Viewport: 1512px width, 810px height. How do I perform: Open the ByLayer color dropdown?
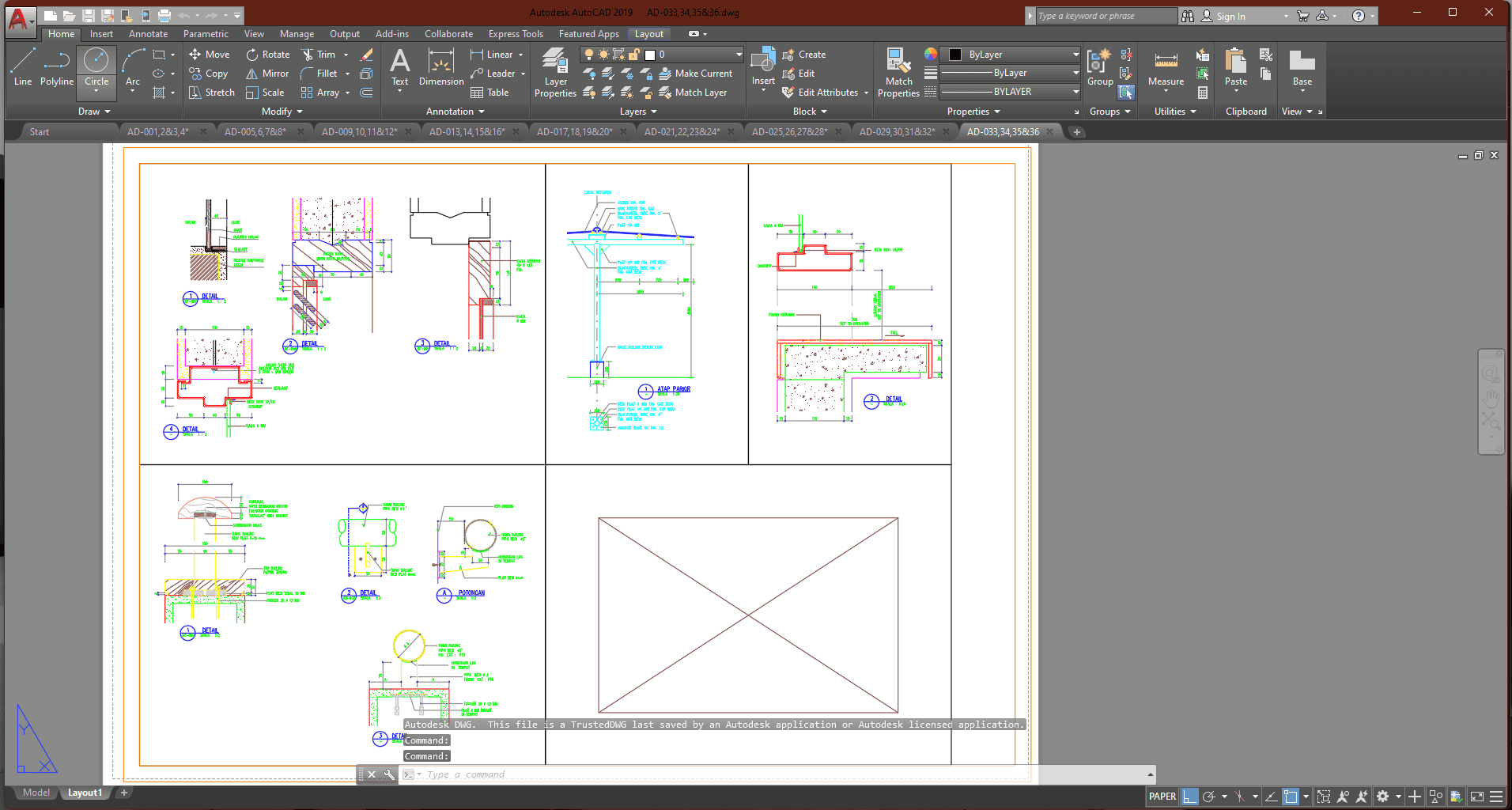coord(1075,55)
